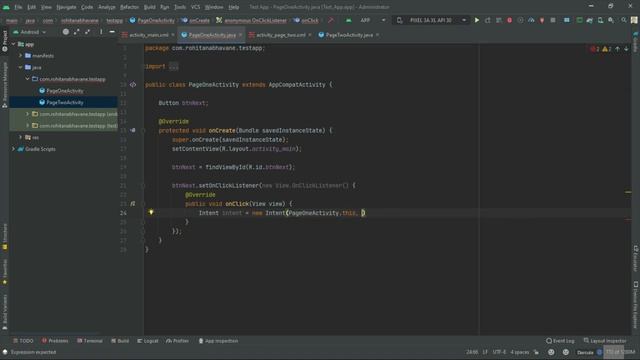Image resolution: width=640 pixels, height=360 pixels.
Task: Click the Apply Changes and Restart Activity icon
Action: tap(487, 20)
